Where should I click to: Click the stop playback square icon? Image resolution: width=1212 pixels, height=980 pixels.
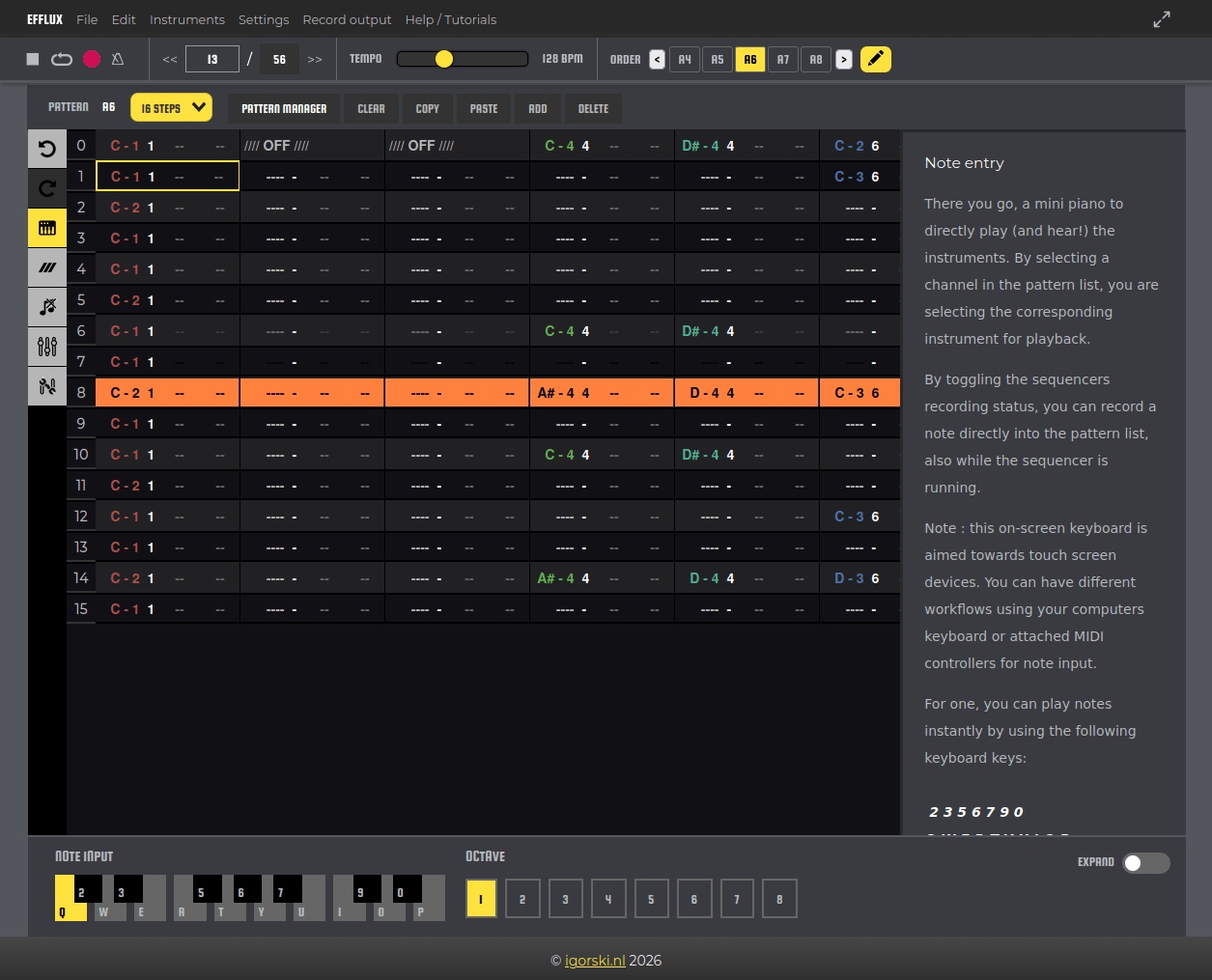click(x=33, y=59)
